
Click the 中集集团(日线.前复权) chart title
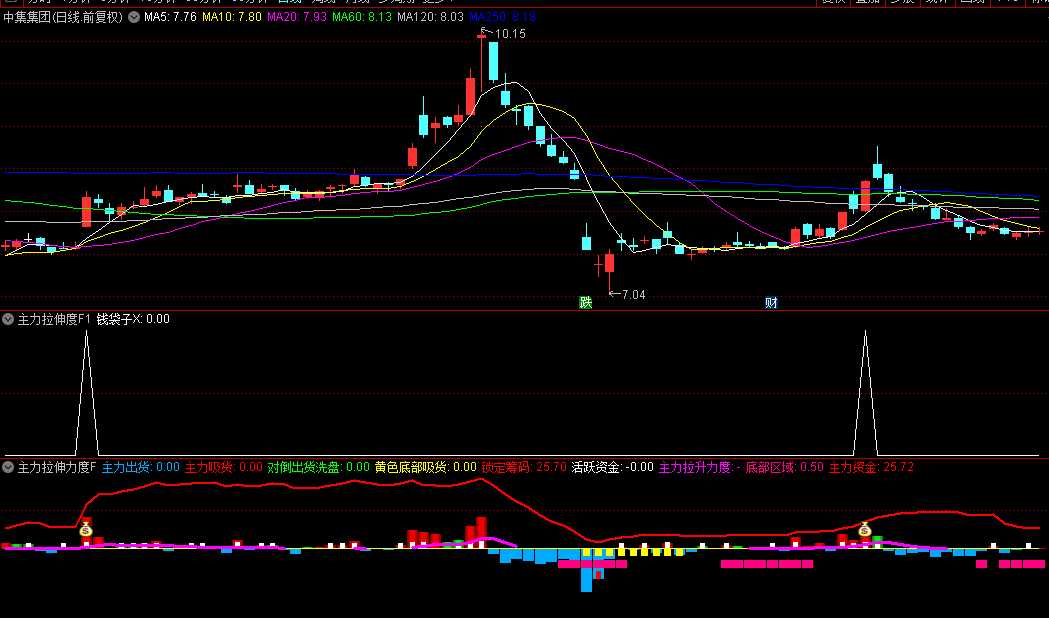(x=64, y=17)
